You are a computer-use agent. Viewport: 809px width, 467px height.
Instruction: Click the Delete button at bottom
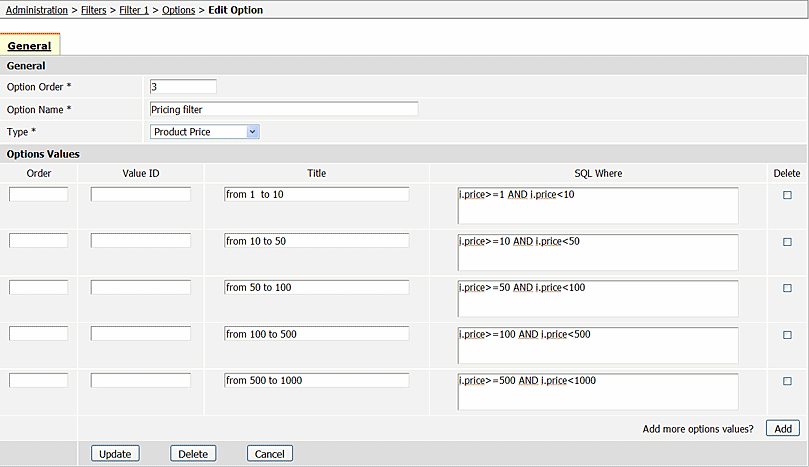pos(193,454)
